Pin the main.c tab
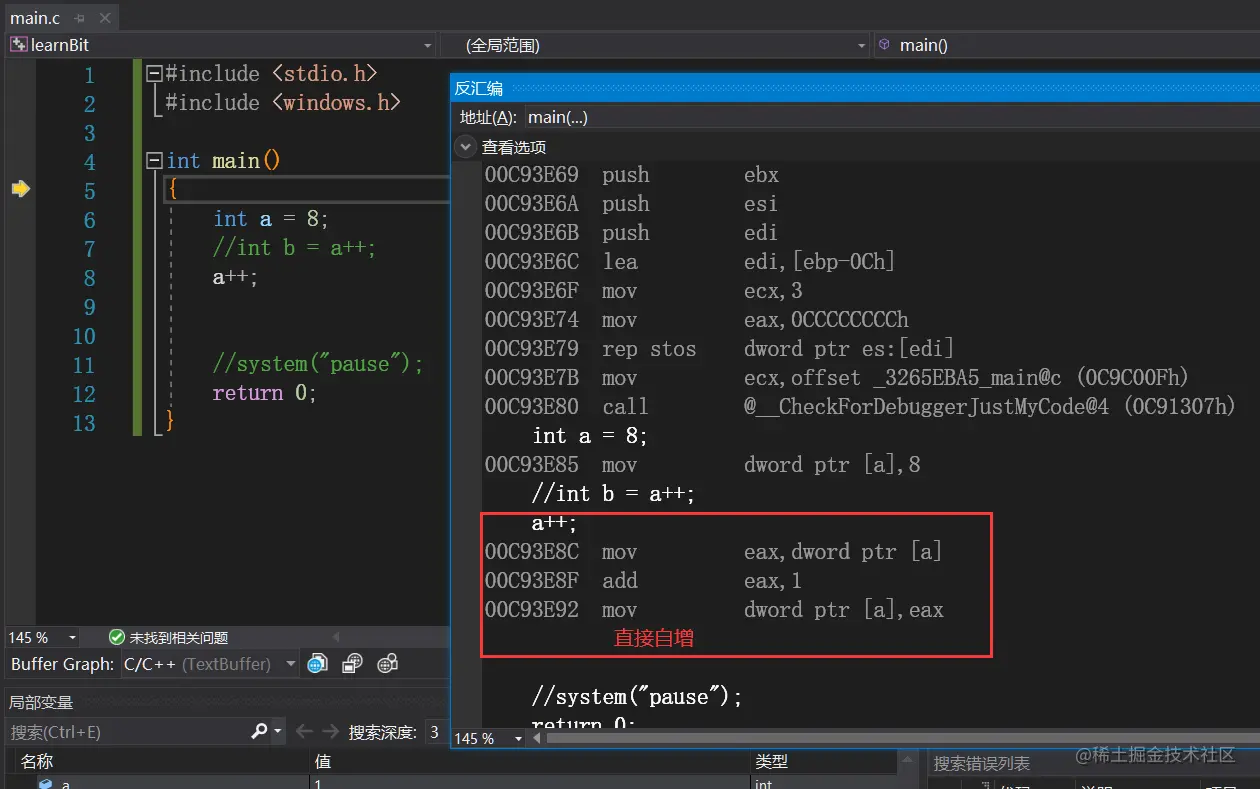 click(79, 18)
